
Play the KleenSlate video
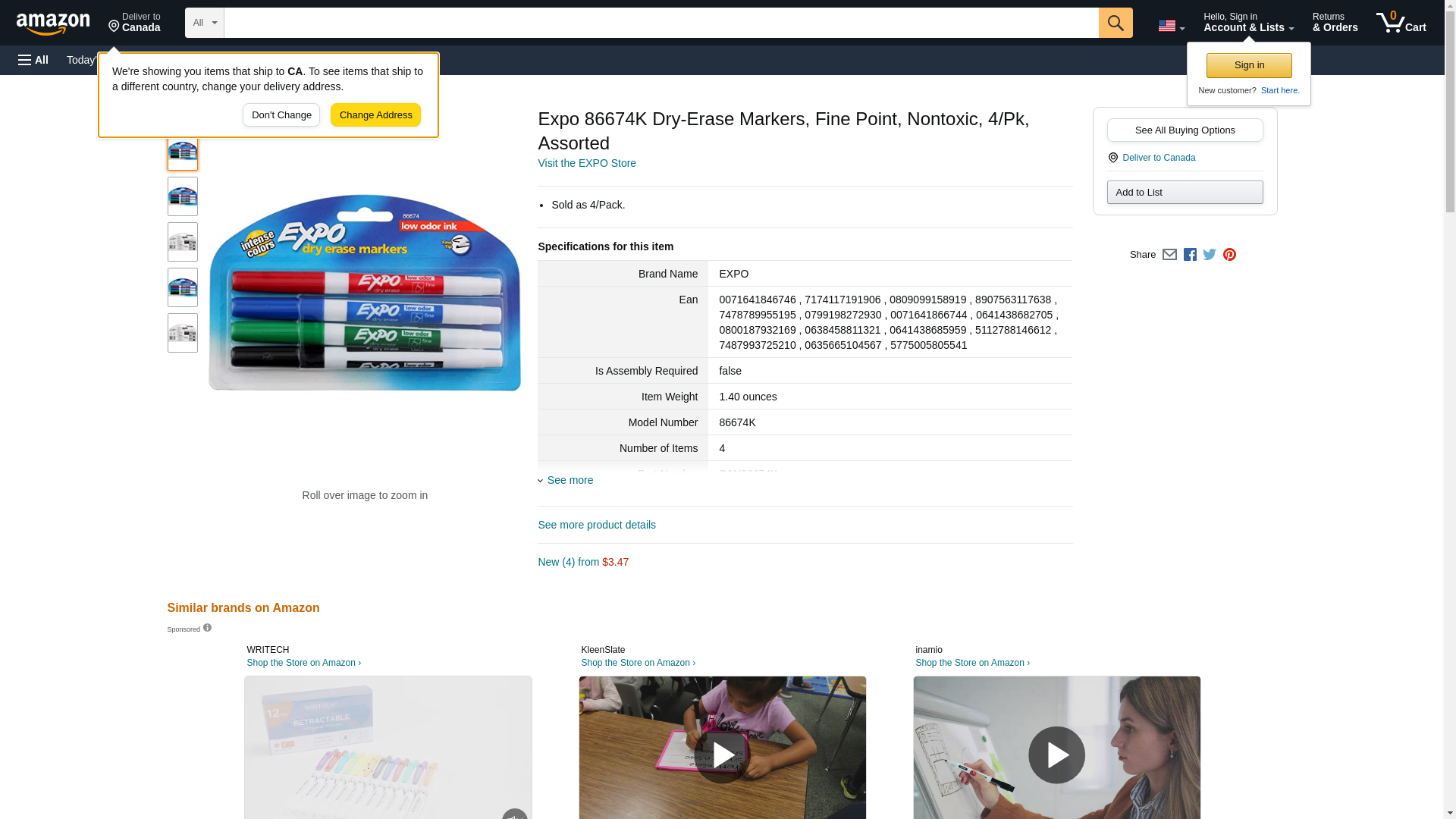click(x=722, y=755)
